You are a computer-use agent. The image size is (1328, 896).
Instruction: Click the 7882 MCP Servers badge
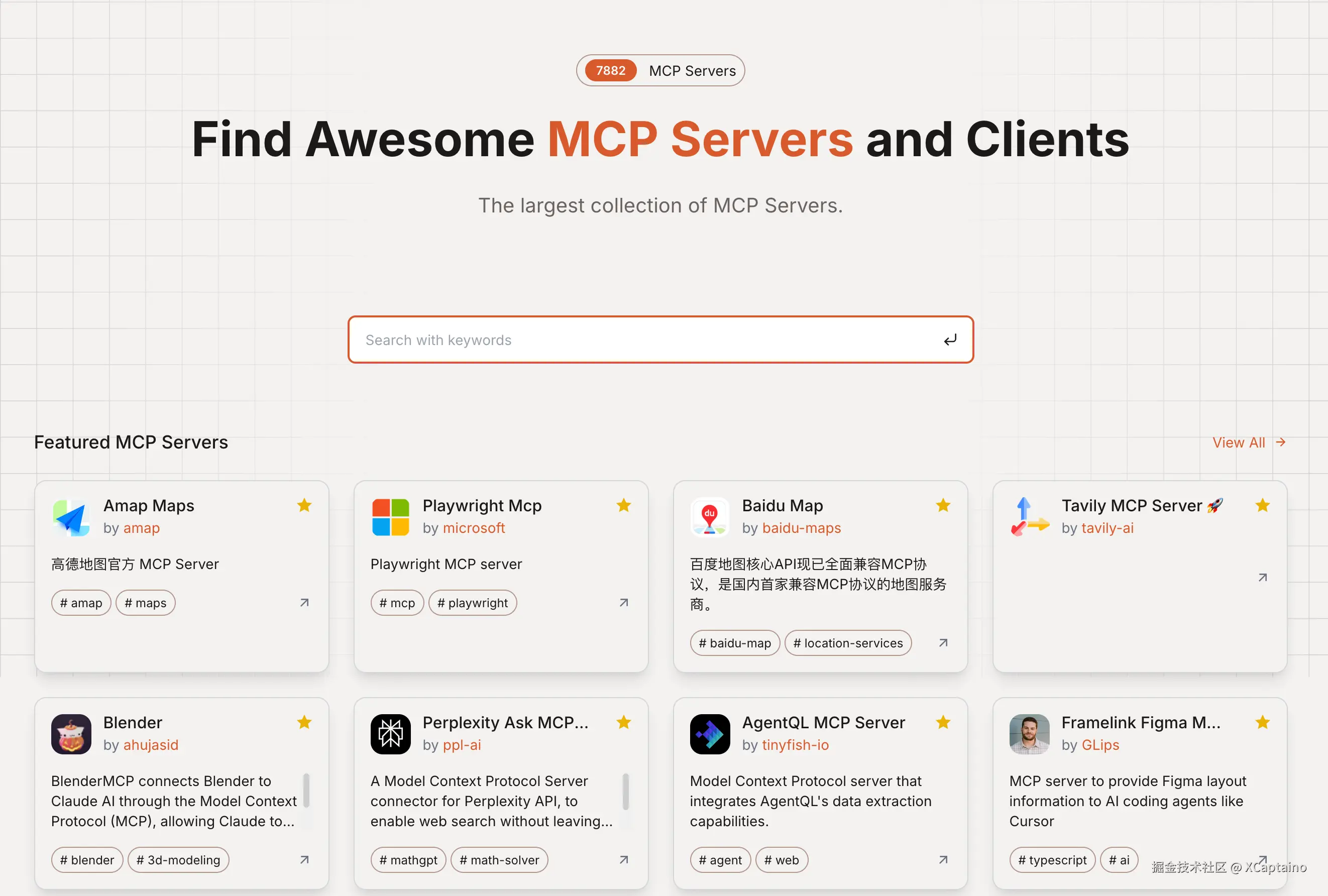(x=660, y=70)
